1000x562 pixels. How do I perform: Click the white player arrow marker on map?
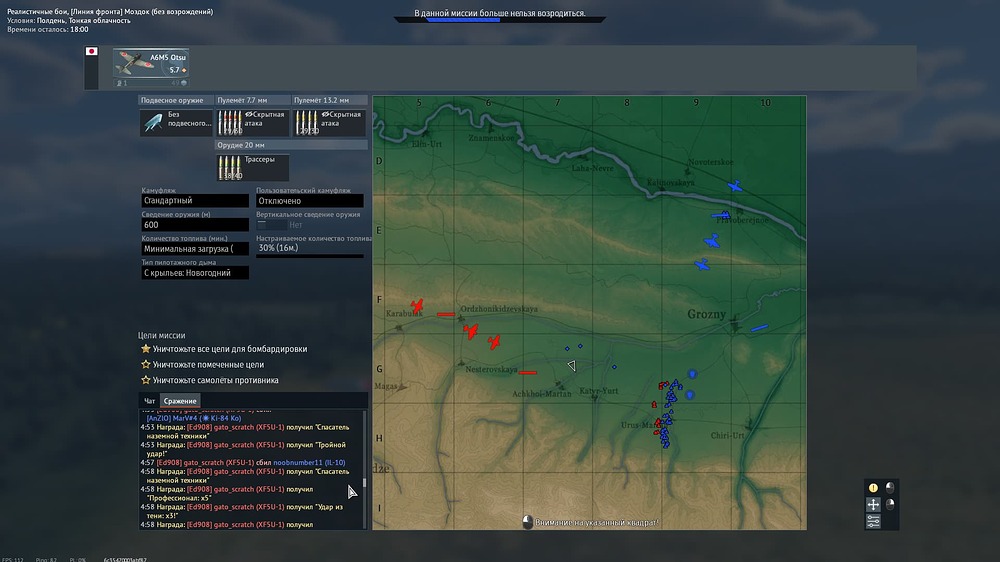(571, 365)
